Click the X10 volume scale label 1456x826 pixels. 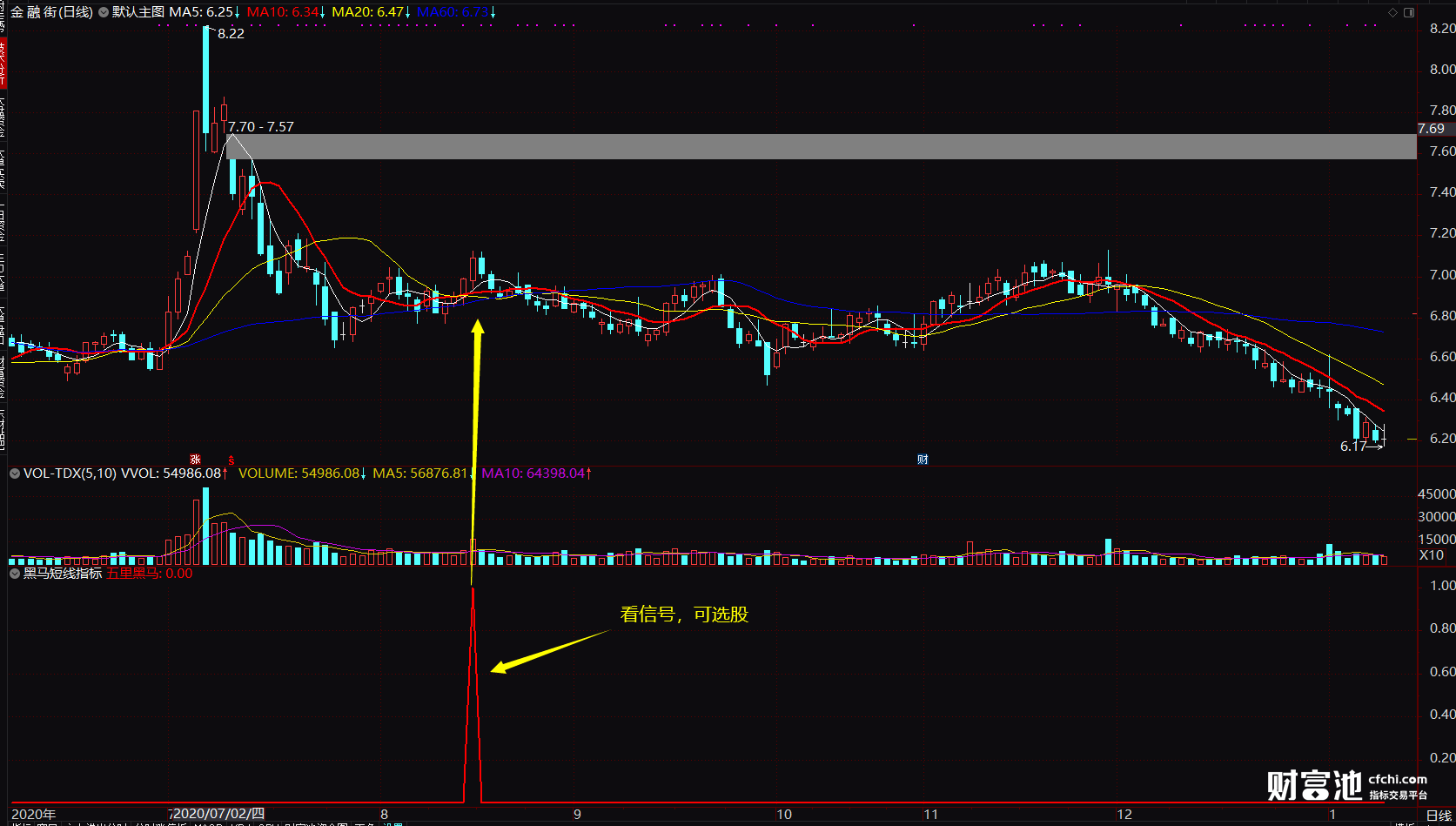(1432, 555)
